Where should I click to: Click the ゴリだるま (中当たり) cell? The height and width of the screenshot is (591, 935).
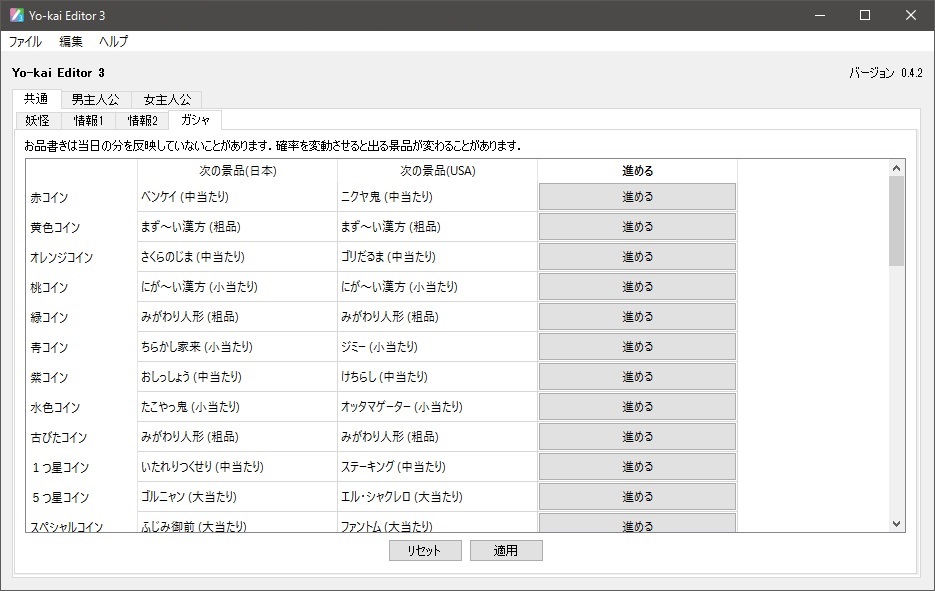pyautogui.click(x=438, y=256)
